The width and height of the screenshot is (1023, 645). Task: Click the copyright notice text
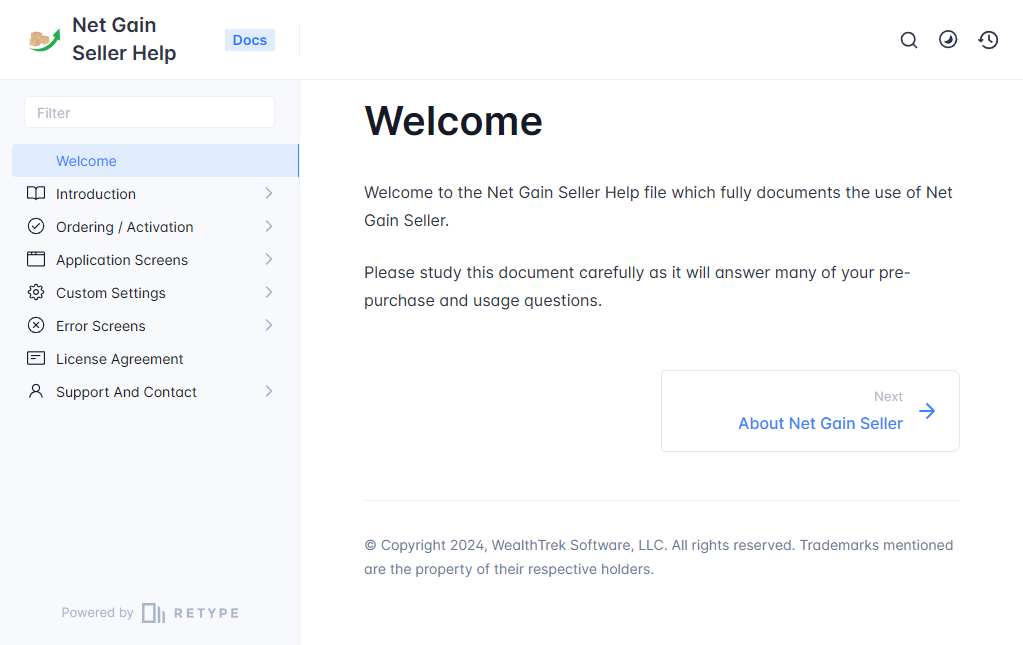coord(658,557)
